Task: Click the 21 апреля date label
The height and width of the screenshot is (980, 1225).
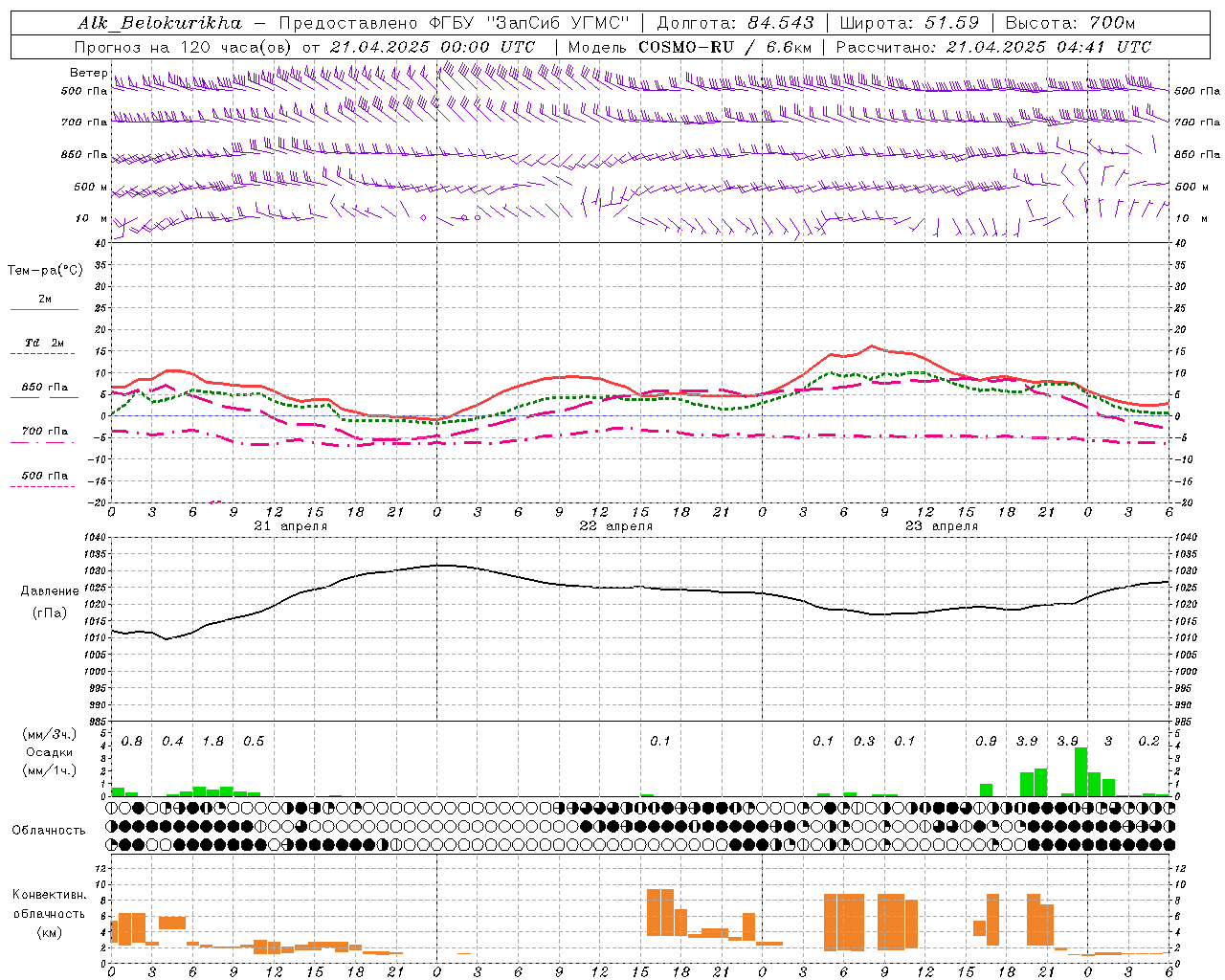Action: tap(291, 526)
